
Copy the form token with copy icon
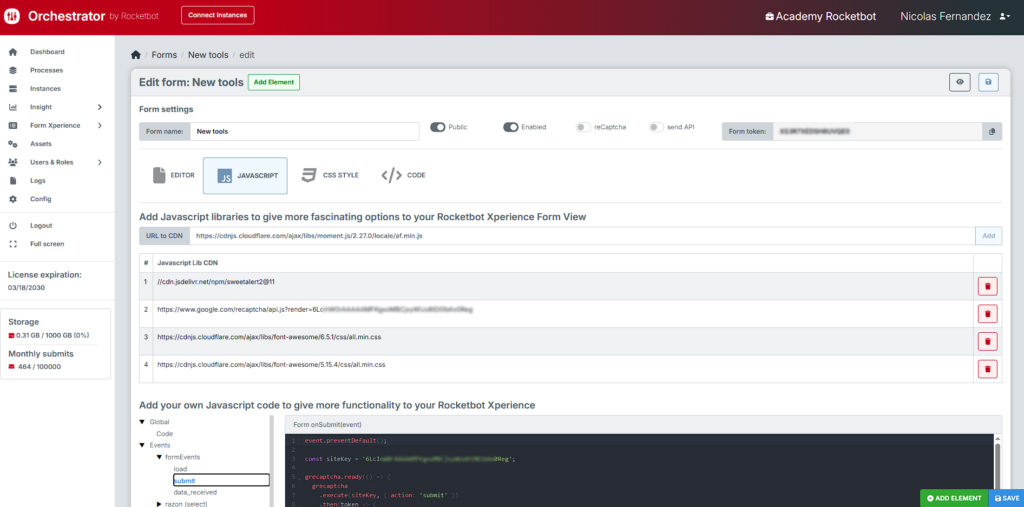pyautogui.click(x=992, y=131)
